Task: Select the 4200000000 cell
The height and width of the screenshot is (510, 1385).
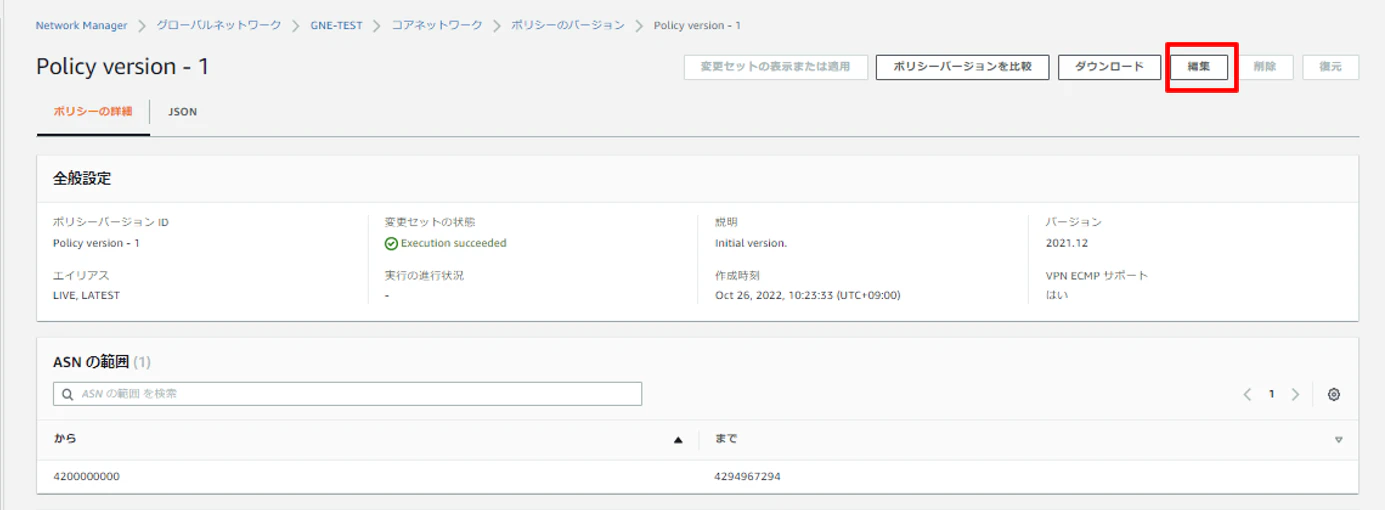Action: click(x=86, y=476)
